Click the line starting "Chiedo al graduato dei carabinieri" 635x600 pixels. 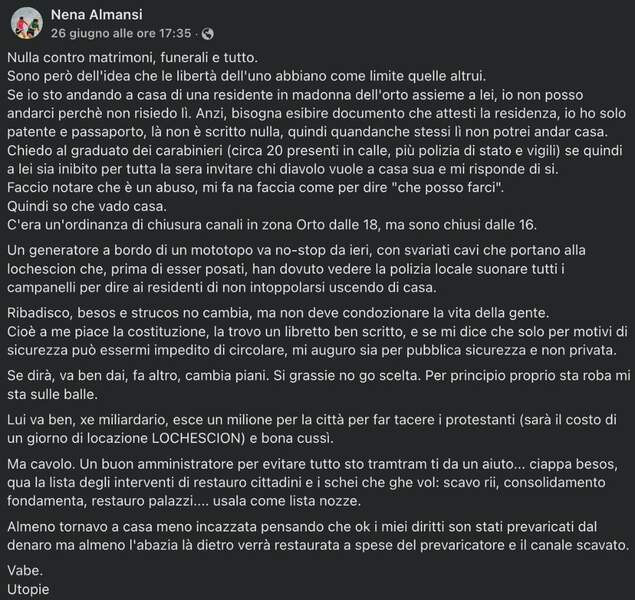pos(300,150)
